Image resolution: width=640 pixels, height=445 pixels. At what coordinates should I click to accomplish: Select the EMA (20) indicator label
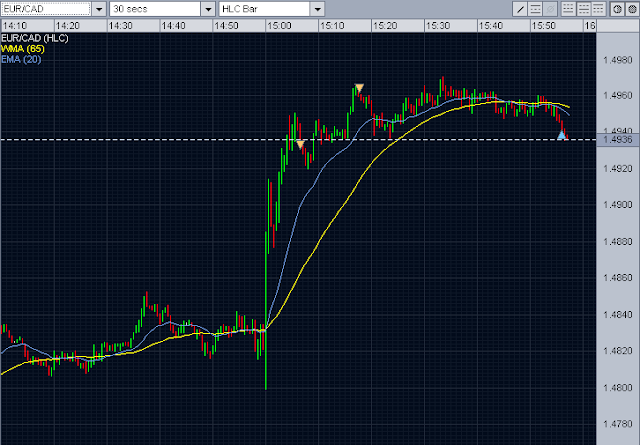(x=21, y=59)
